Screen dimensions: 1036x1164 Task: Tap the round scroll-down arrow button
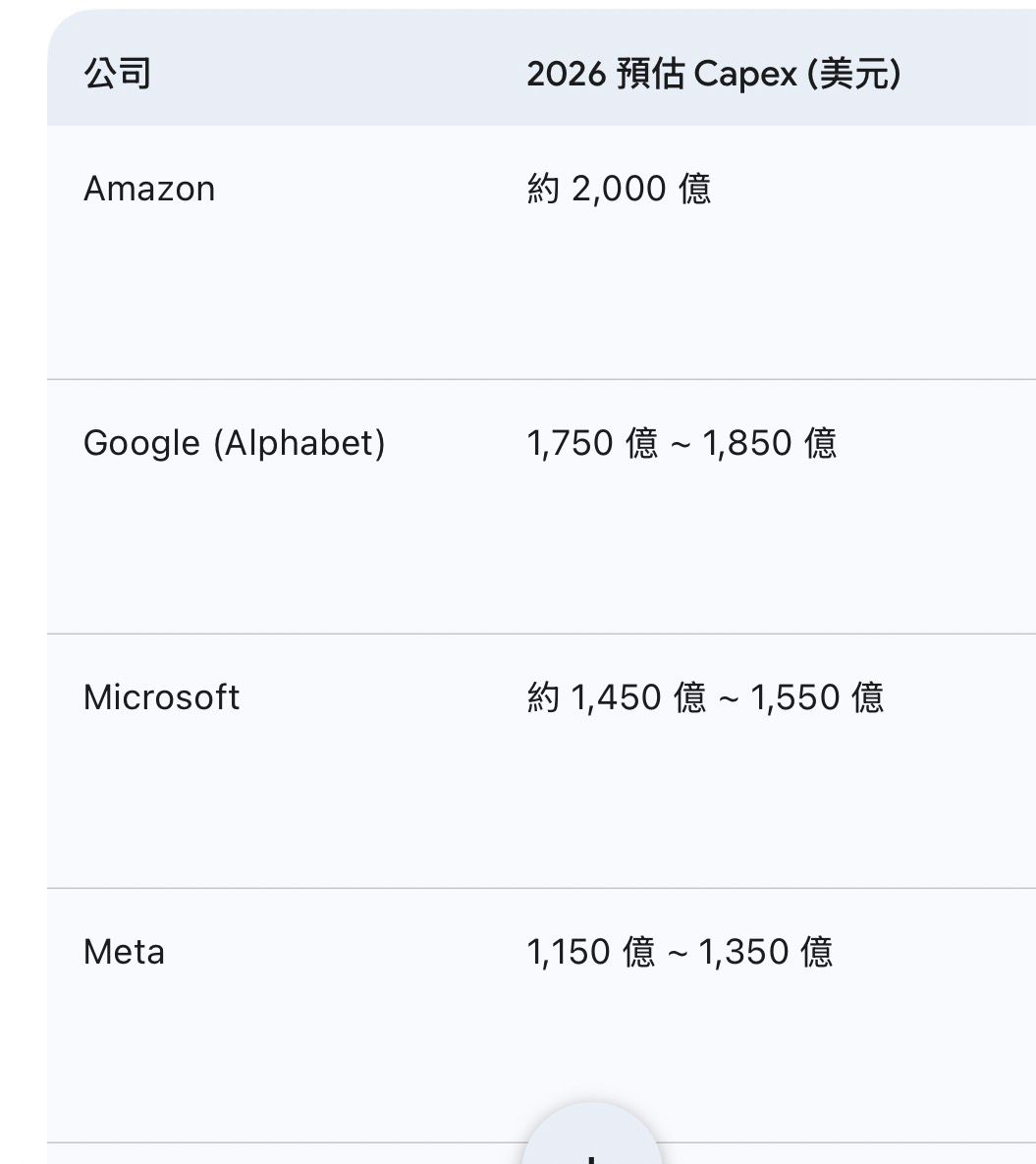tap(591, 1144)
